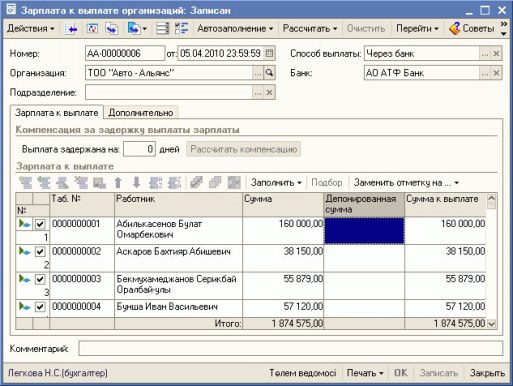Sort table ascending A-Z icon
The height and width of the screenshot is (386, 513).
[x=155, y=183]
